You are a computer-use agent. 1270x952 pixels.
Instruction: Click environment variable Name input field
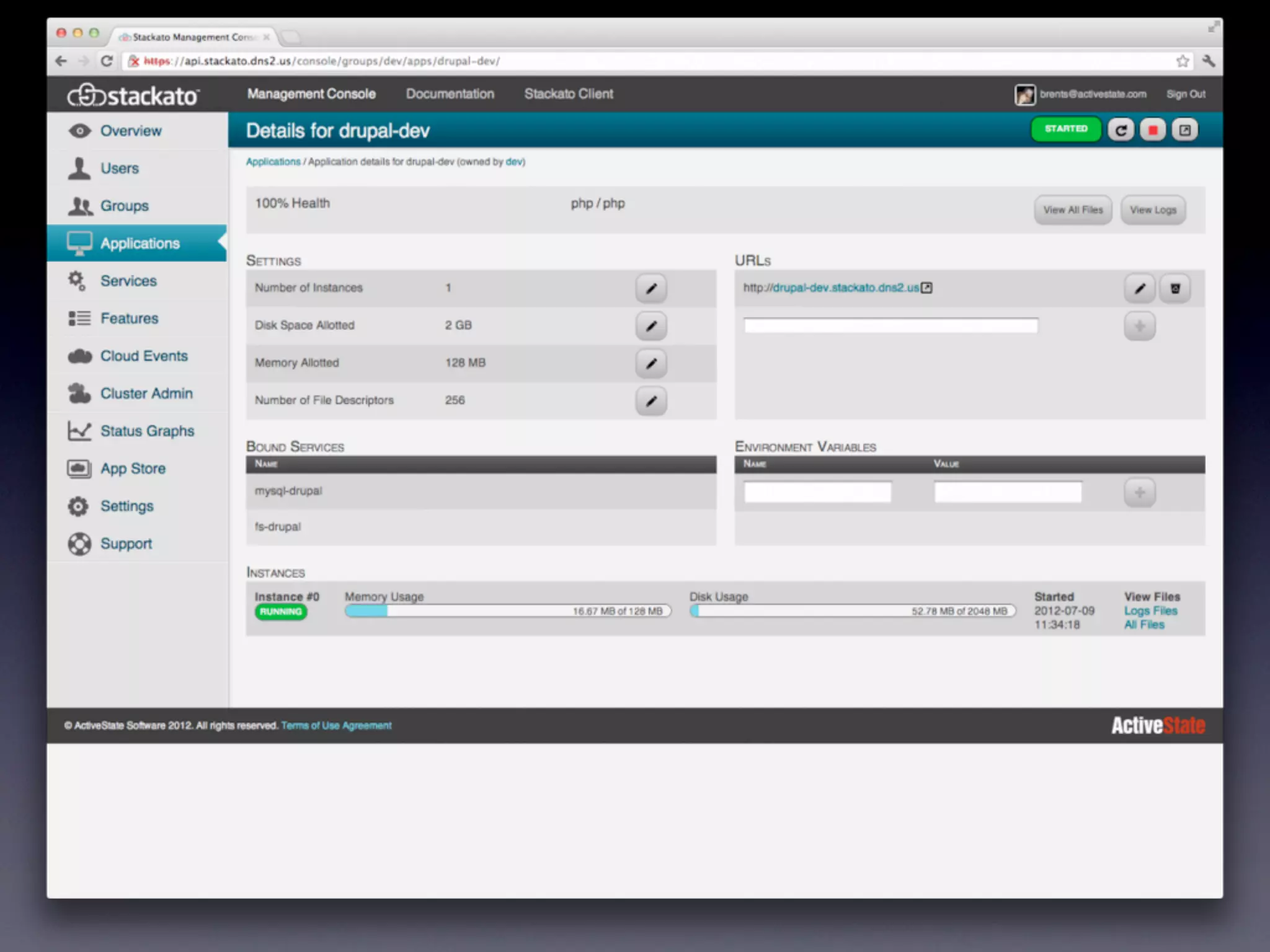(x=817, y=493)
